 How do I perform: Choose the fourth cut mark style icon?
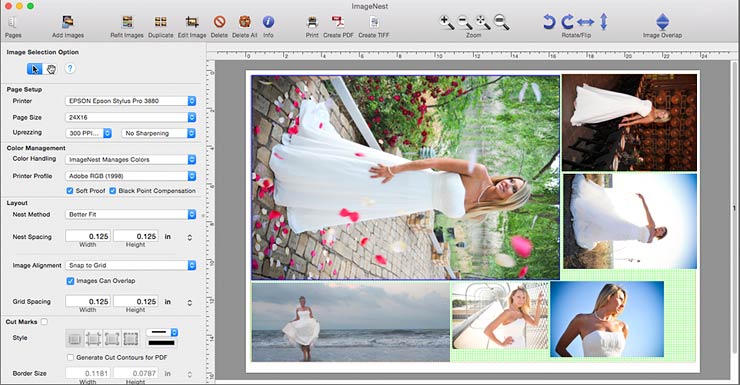(131, 338)
